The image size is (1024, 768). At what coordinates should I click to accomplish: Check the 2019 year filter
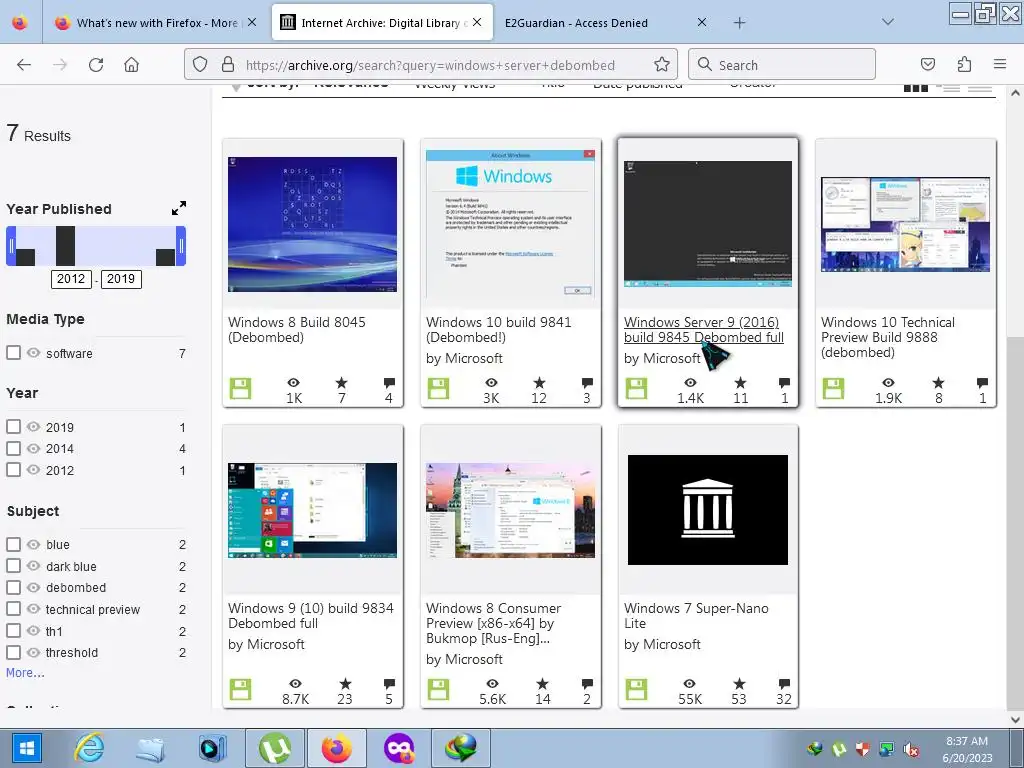click(x=13, y=426)
